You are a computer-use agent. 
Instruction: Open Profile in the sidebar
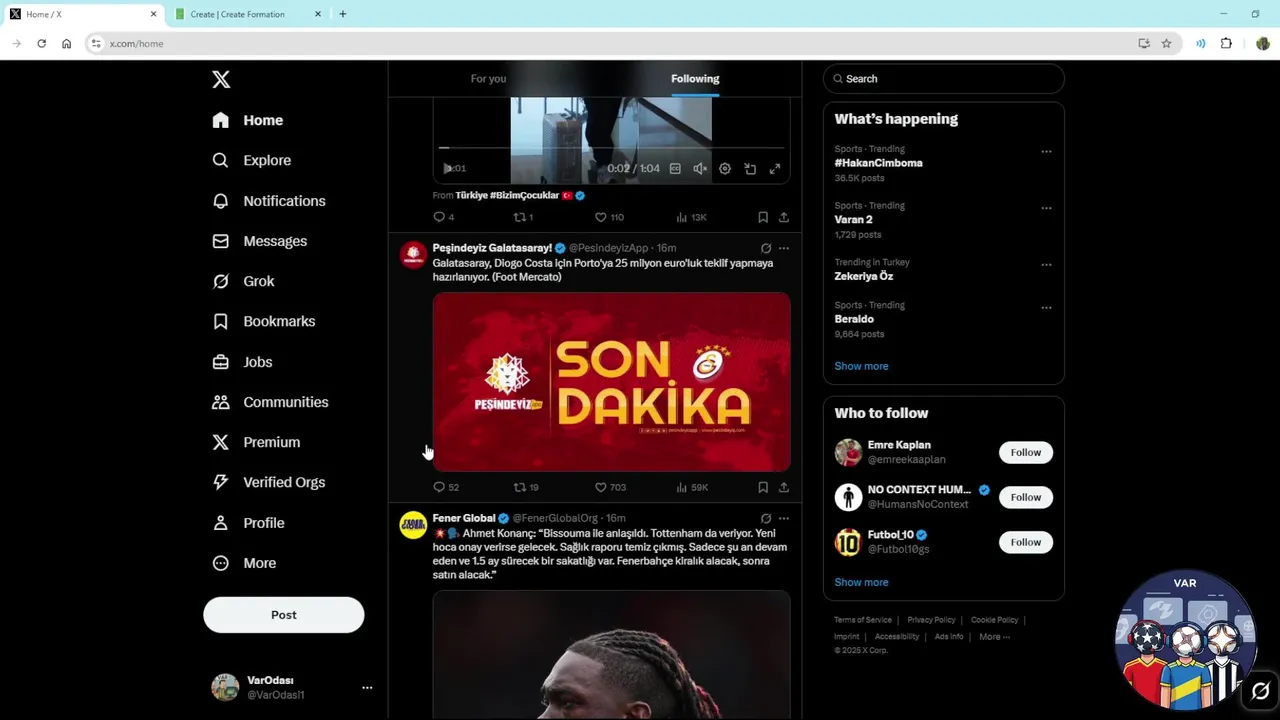pyautogui.click(x=249, y=523)
